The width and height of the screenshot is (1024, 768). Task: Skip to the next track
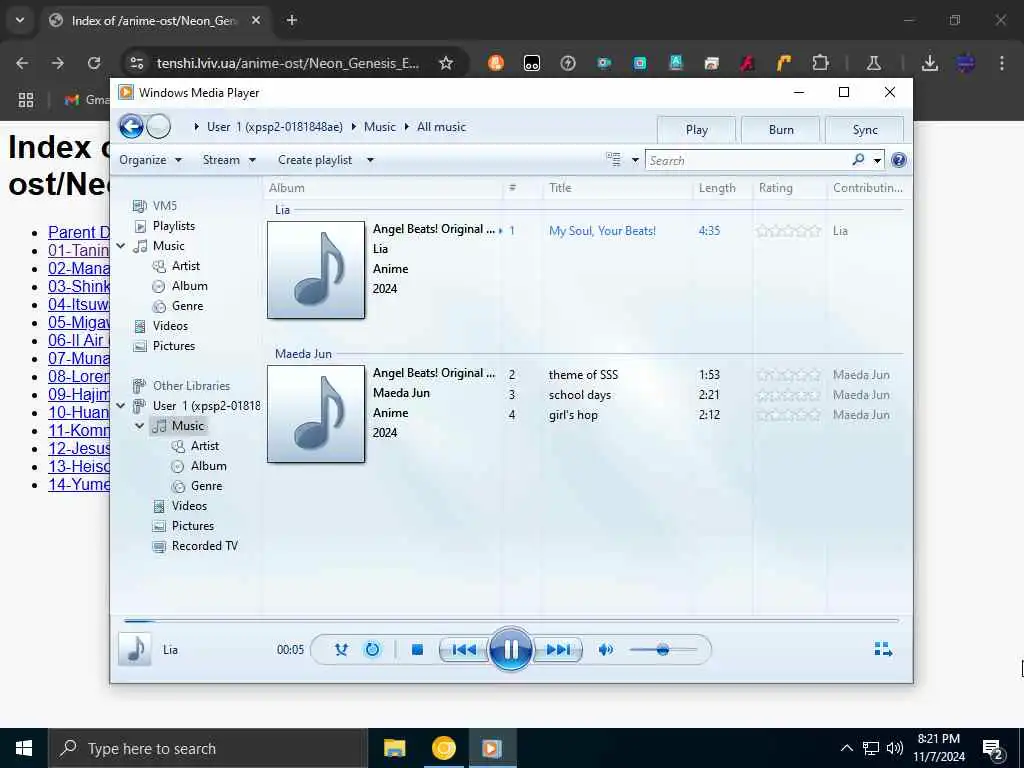(558, 650)
